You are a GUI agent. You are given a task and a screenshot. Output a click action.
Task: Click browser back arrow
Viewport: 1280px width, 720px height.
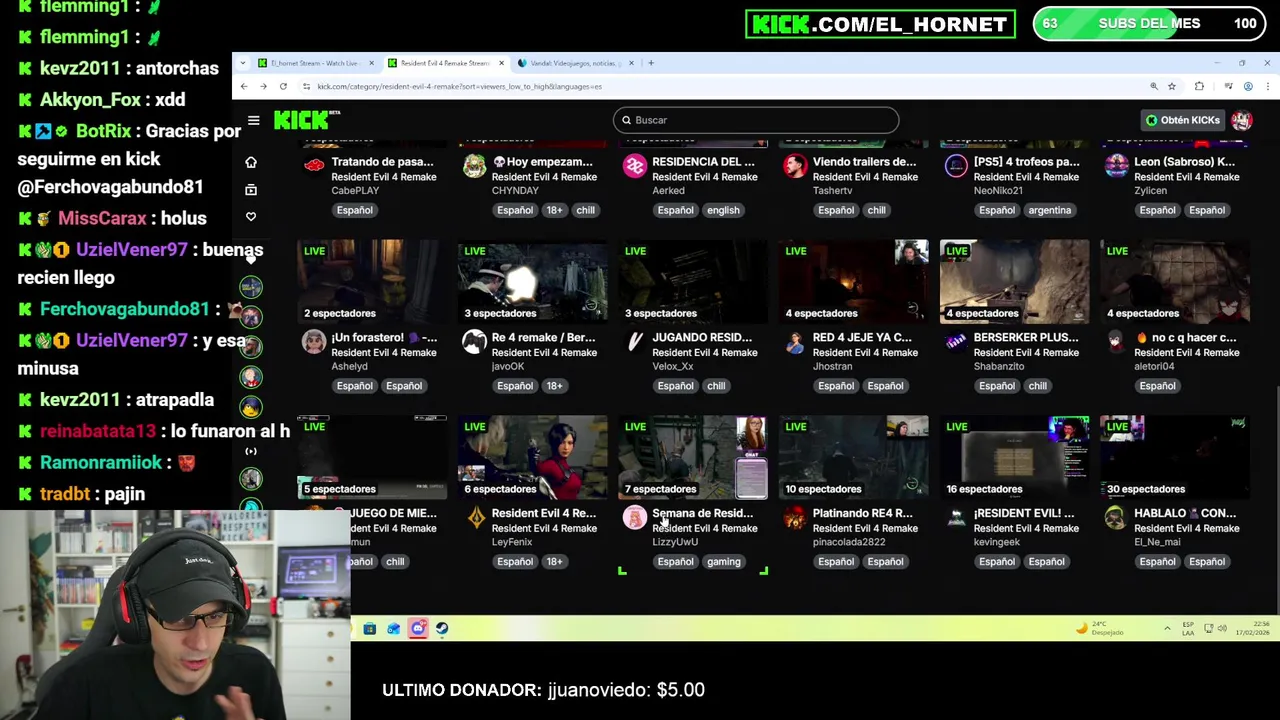pos(244,86)
